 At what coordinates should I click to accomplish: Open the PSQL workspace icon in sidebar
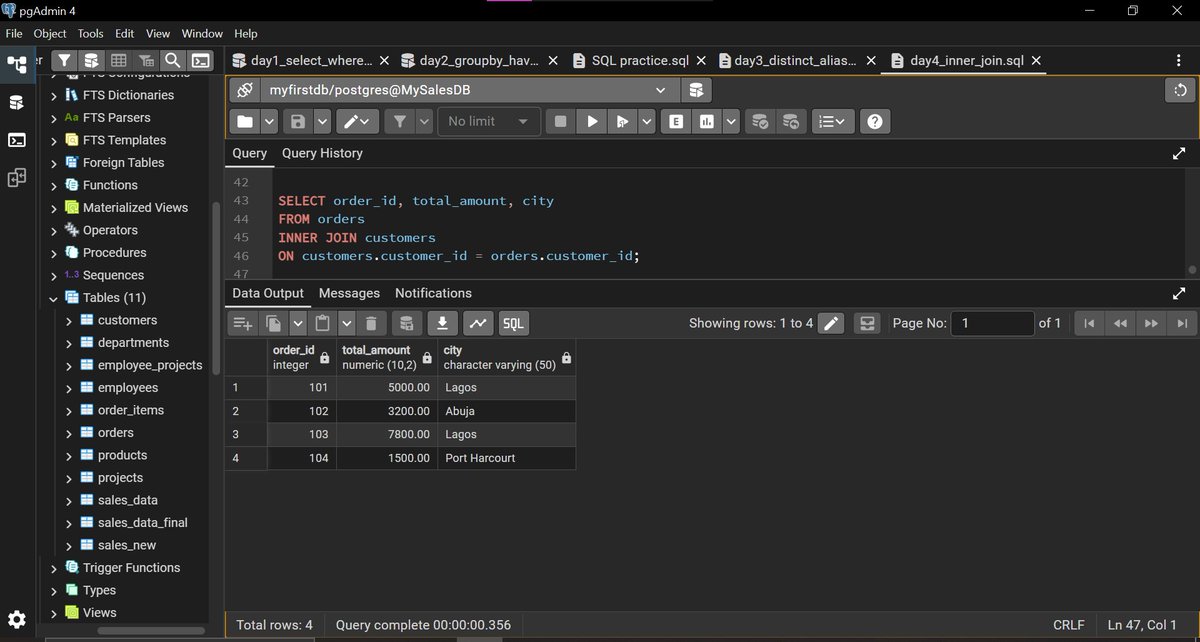pos(17,140)
